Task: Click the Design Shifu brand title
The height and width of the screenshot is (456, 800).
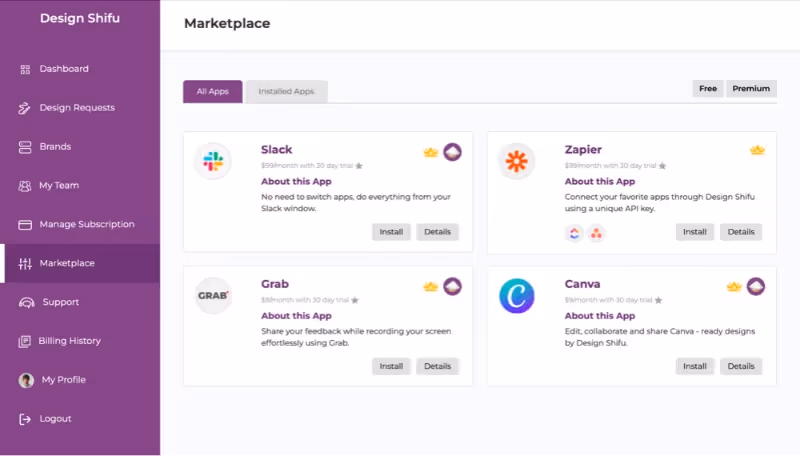Action: point(80,18)
